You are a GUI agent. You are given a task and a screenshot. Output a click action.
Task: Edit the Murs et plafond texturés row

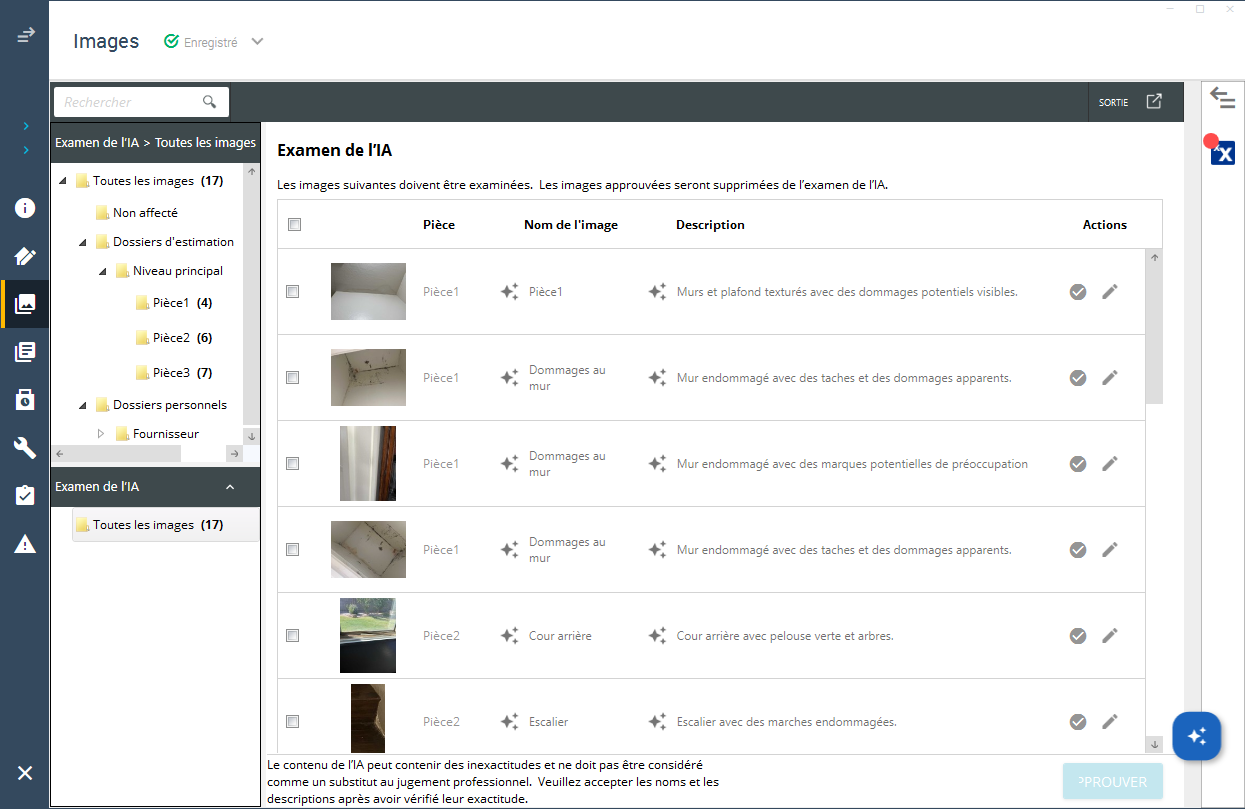pos(1110,292)
